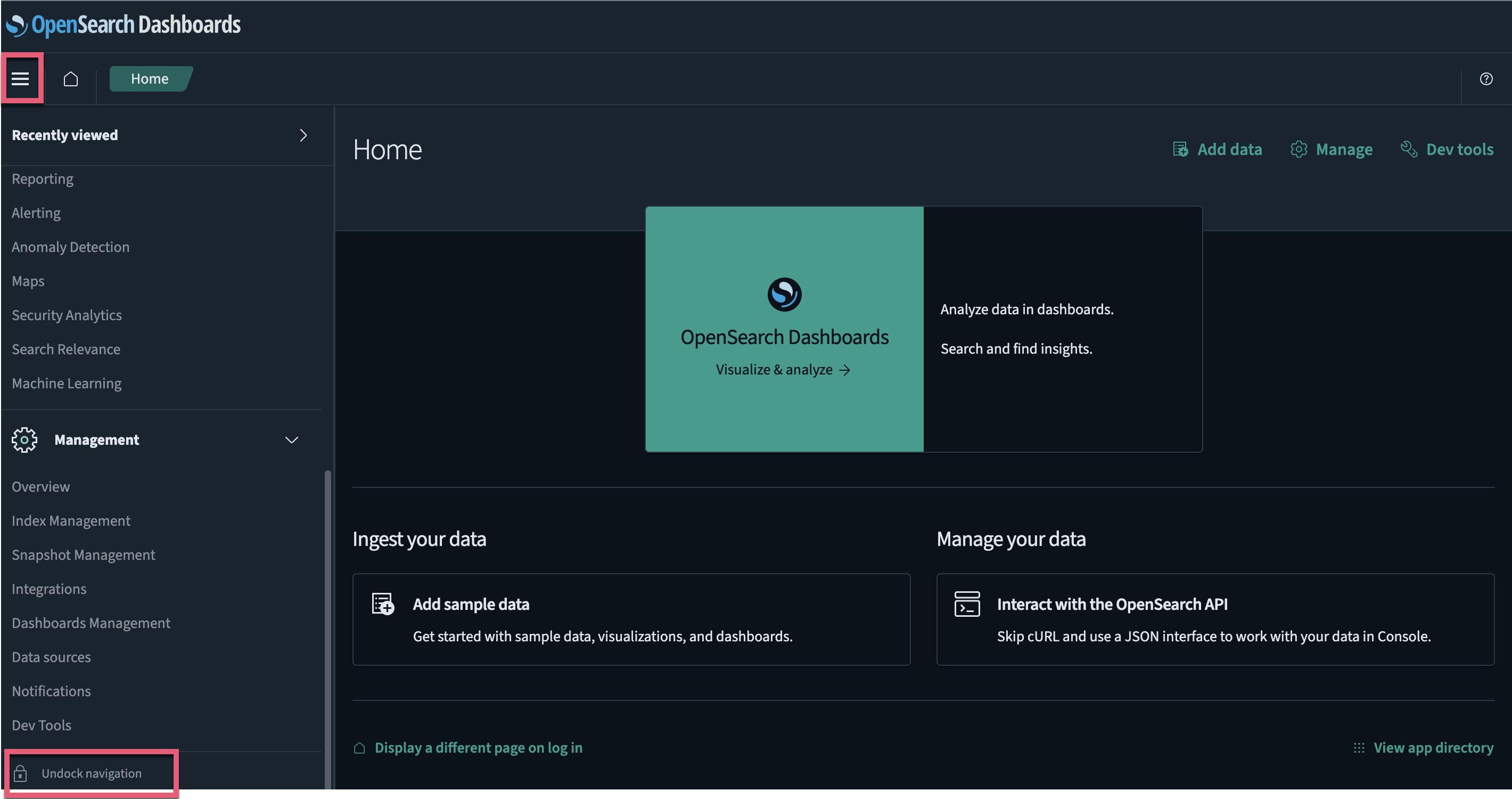This screenshot has width=1512, height=799.
Task: Click the Undock navigation lock icon
Action: pyautogui.click(x=20, y=773)
